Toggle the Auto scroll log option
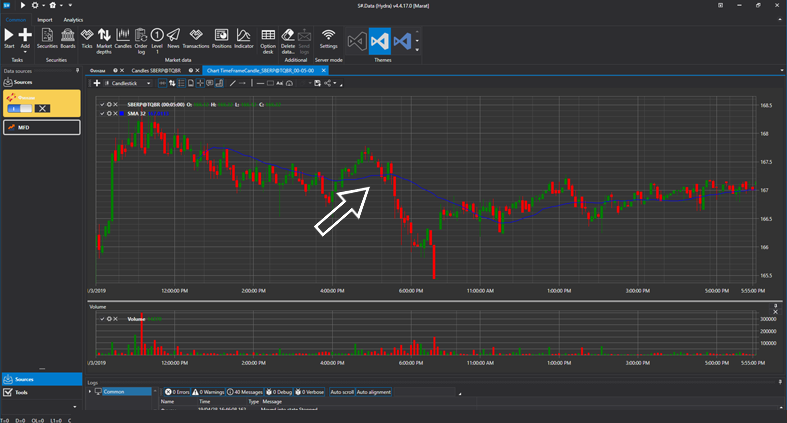This screenshot has height=423, width=787. [341, 391]
